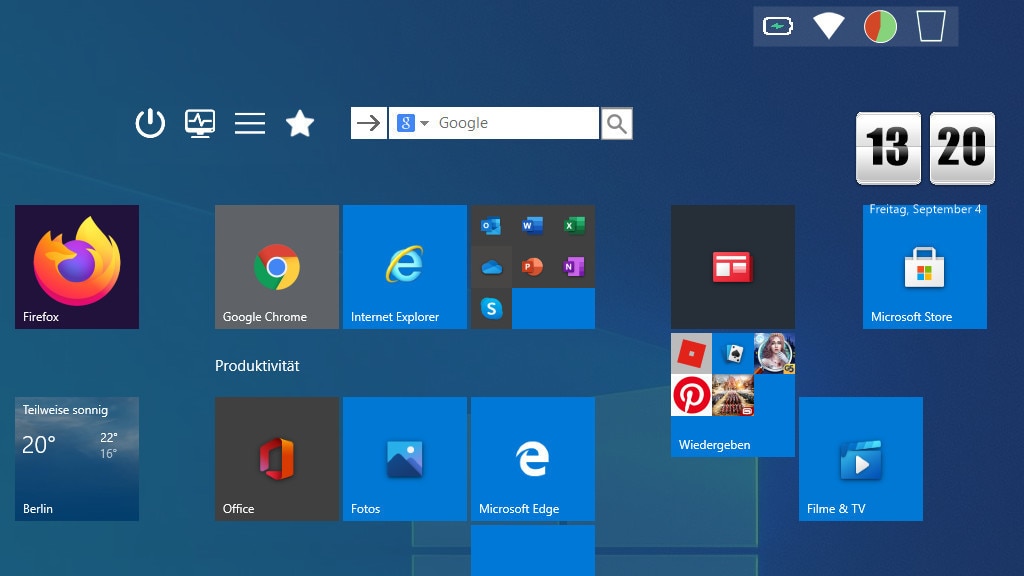Click the power button icon

[x=150, y=123]
